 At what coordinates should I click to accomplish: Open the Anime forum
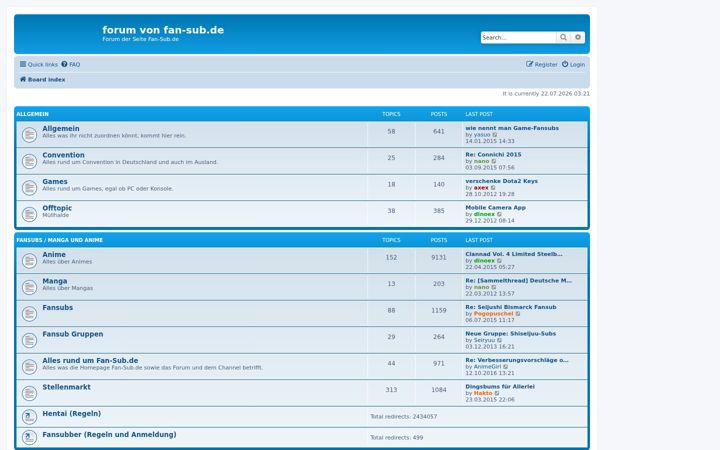tap(54, 254)
